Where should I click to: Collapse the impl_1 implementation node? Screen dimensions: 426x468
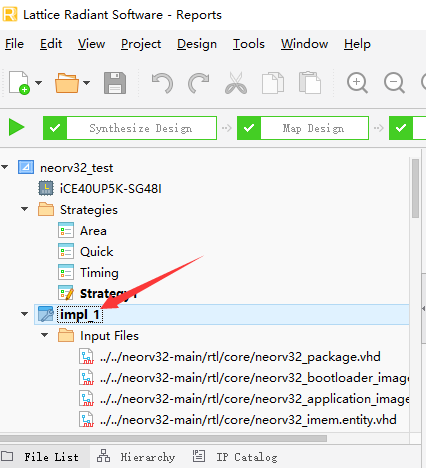point(25,314)
